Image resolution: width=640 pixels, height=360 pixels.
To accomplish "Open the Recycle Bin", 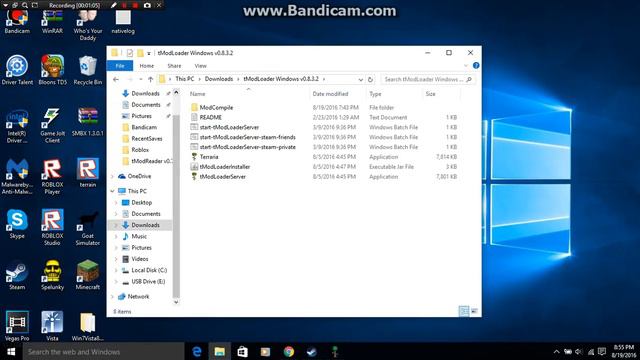I will point(87,70).
